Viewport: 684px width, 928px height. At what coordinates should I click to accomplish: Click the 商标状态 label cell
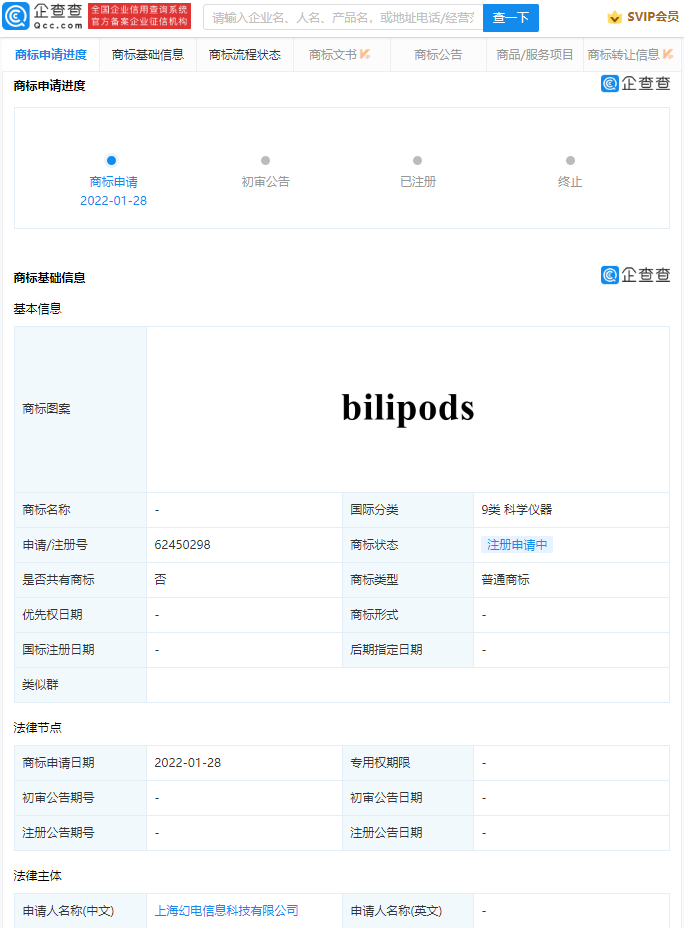[408, 544]
